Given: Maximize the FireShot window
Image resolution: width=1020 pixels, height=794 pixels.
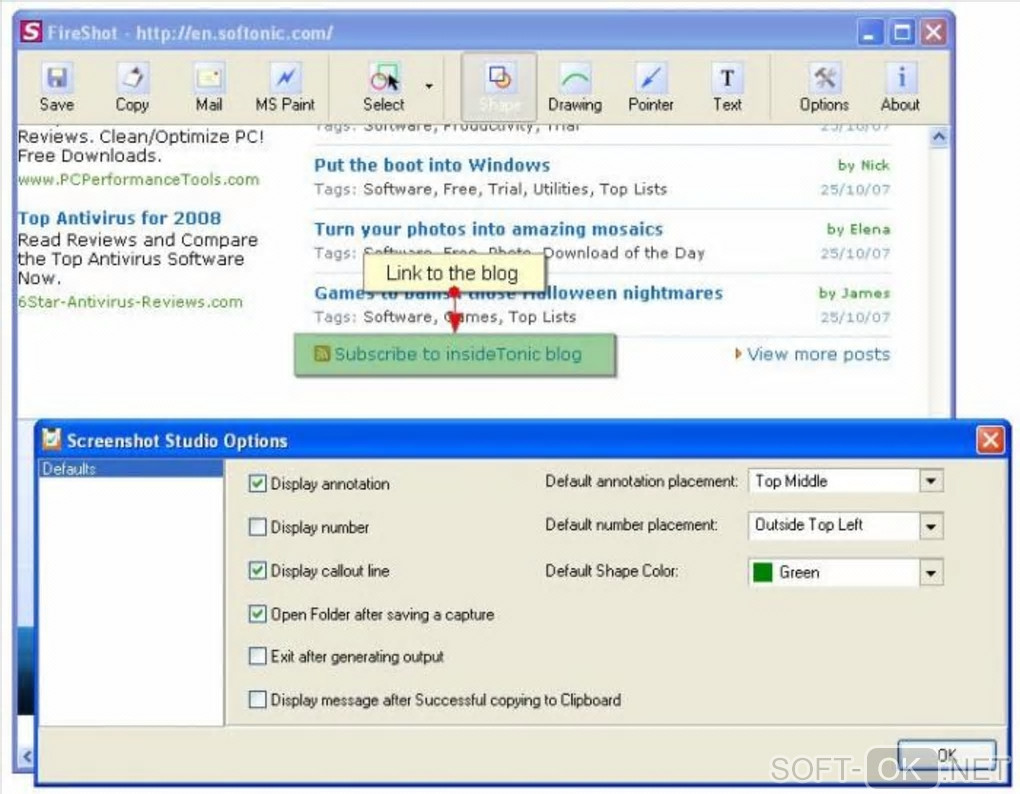Looking at the screenshot, I should point(902,32).
